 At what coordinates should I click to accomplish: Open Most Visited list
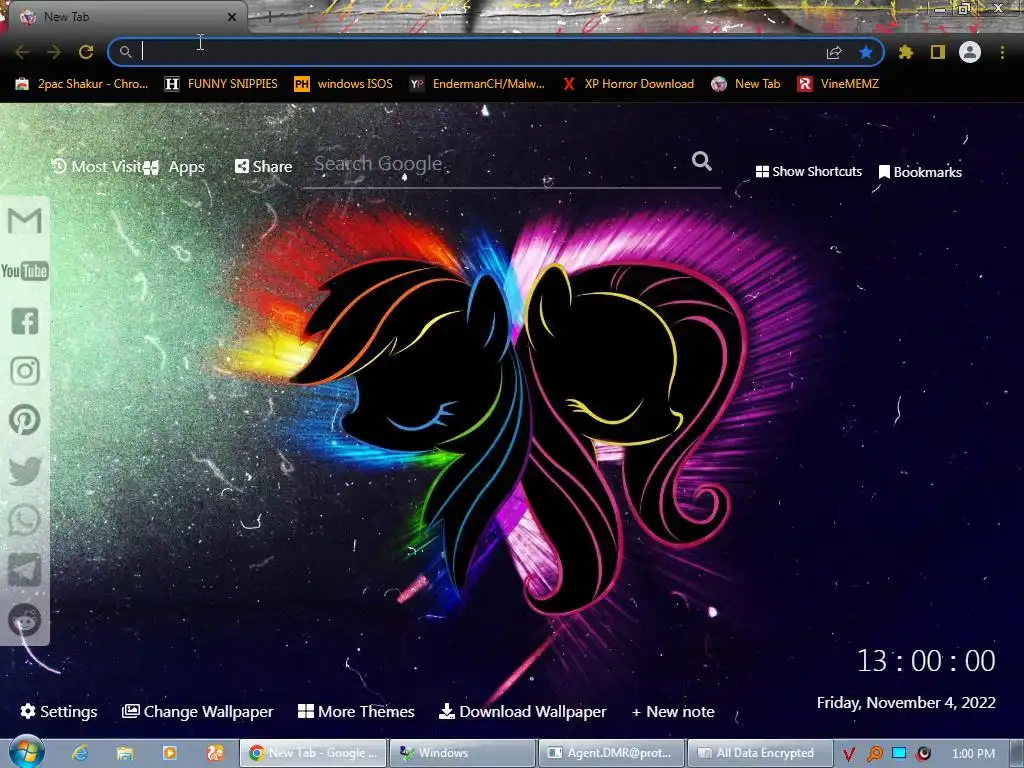click(98, 167)
